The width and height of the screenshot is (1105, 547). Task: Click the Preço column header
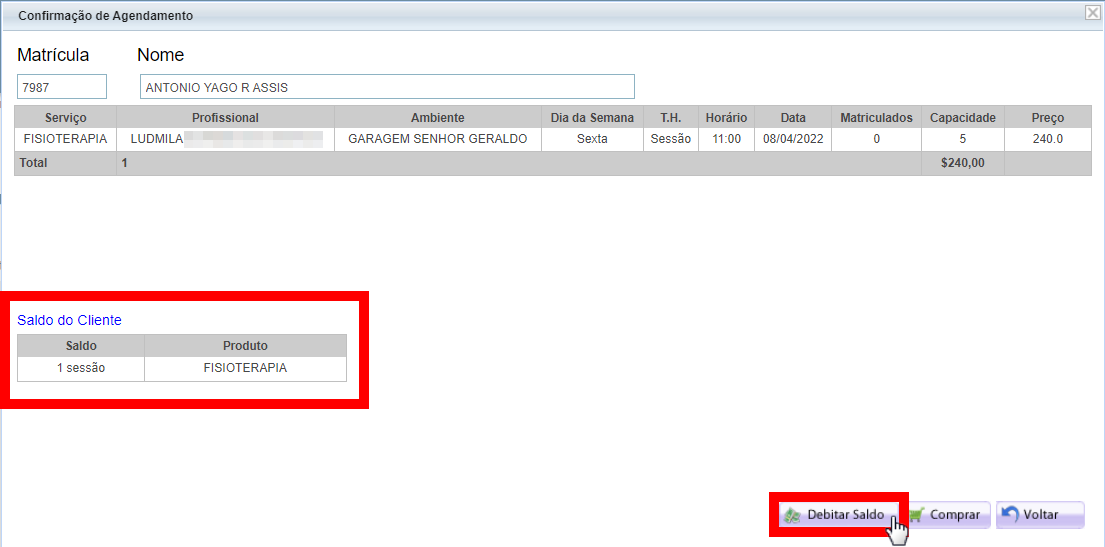pos(1047,118)
